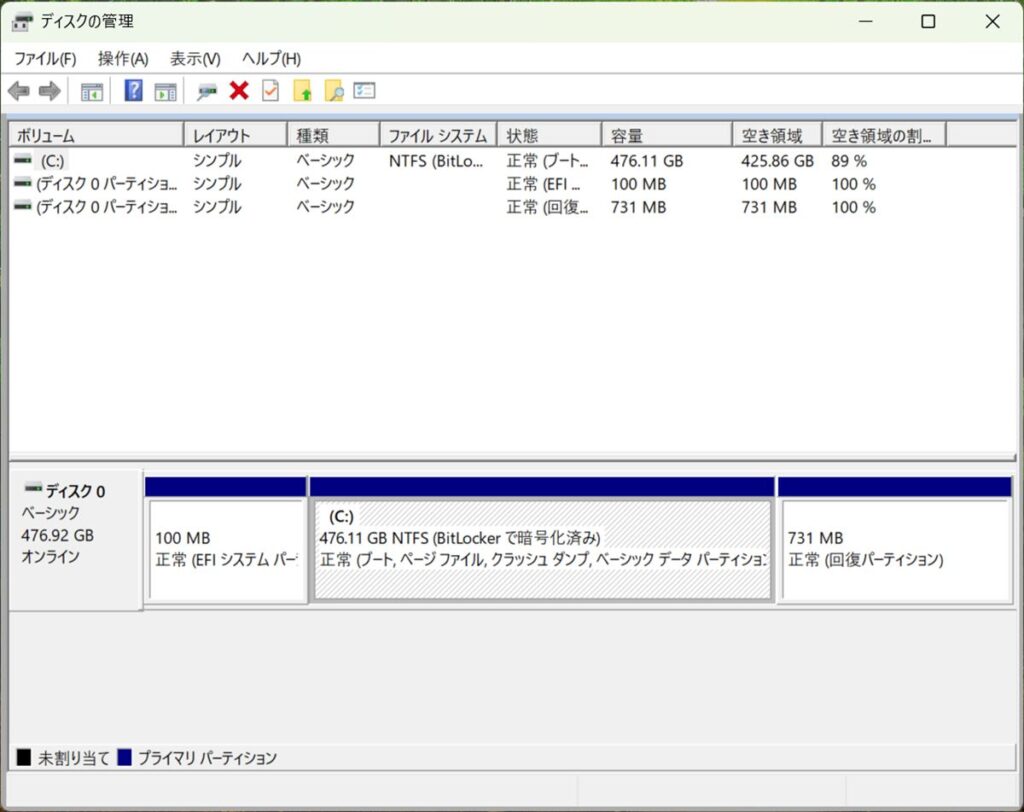1024x812 pixels.
Task: Select the 100 MB EFI volume name in the list
Action: tap(106, 184)
